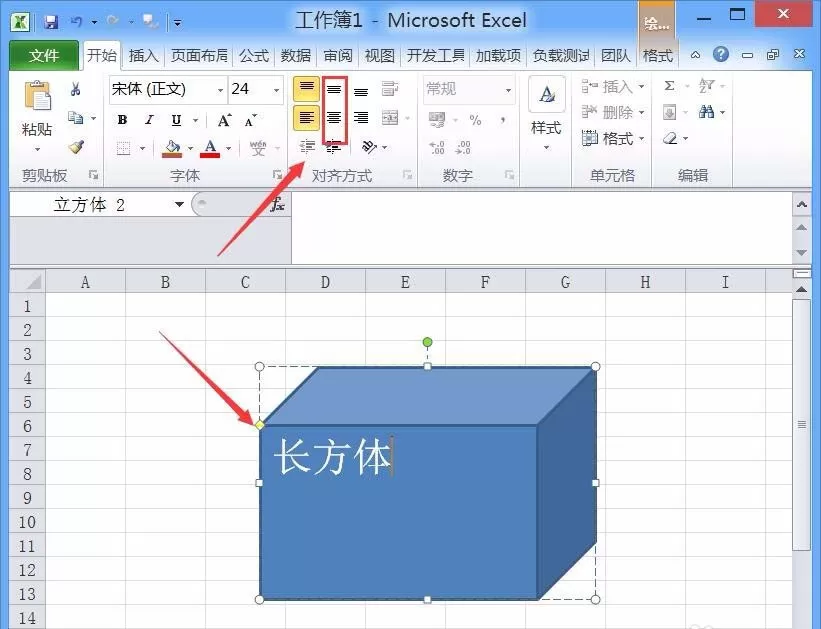Click the merge and center icon
821x629 pixels.
click(390, 118)
